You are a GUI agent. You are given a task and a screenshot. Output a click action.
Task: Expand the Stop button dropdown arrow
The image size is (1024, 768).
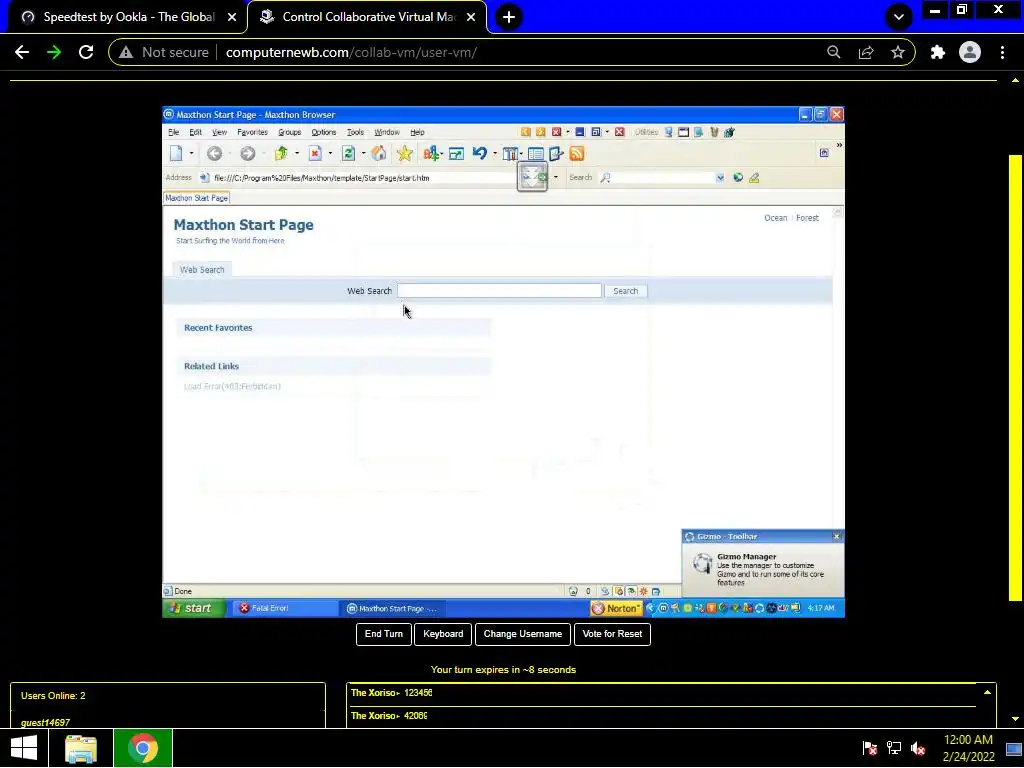pos(330,153)
